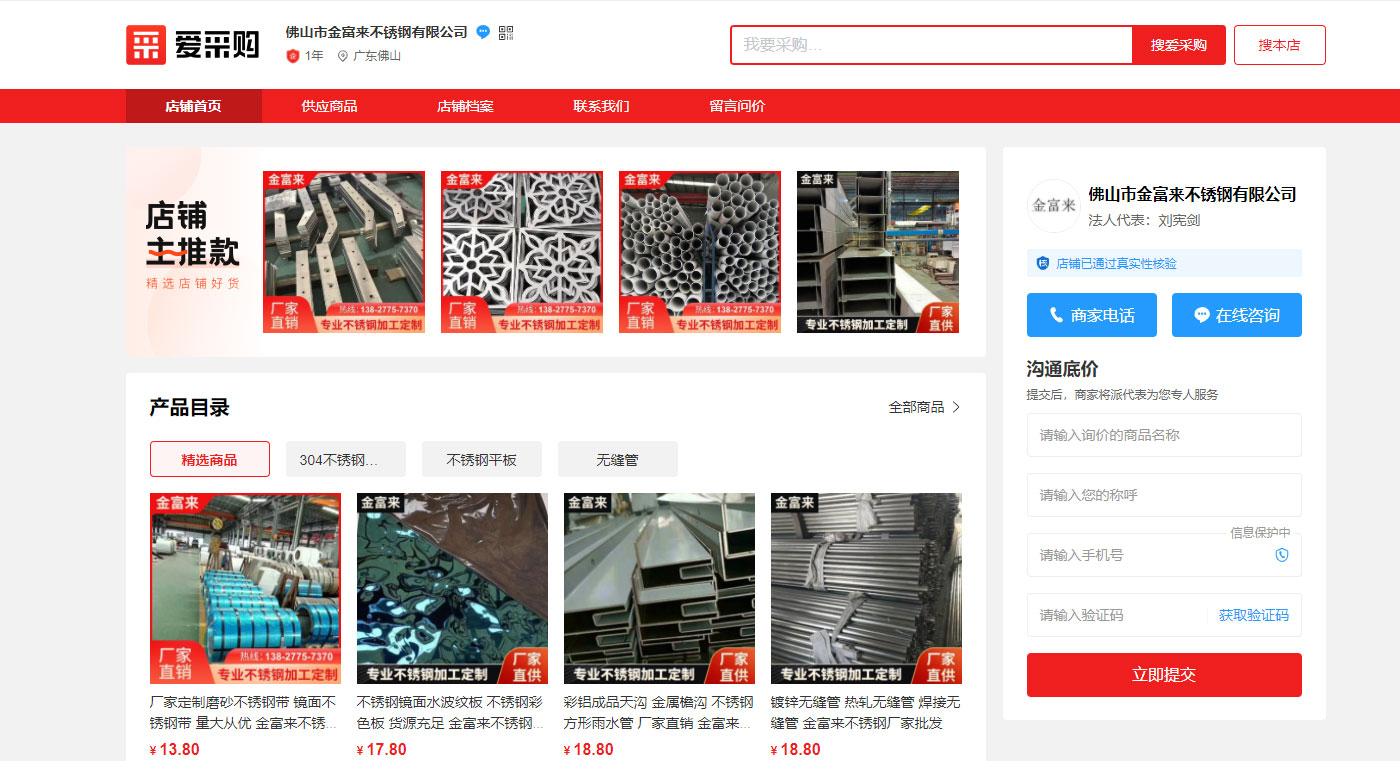The image size is (1400, 761).
Task: Select the 304不锈钢 category tab
Action: click(346, 459)
